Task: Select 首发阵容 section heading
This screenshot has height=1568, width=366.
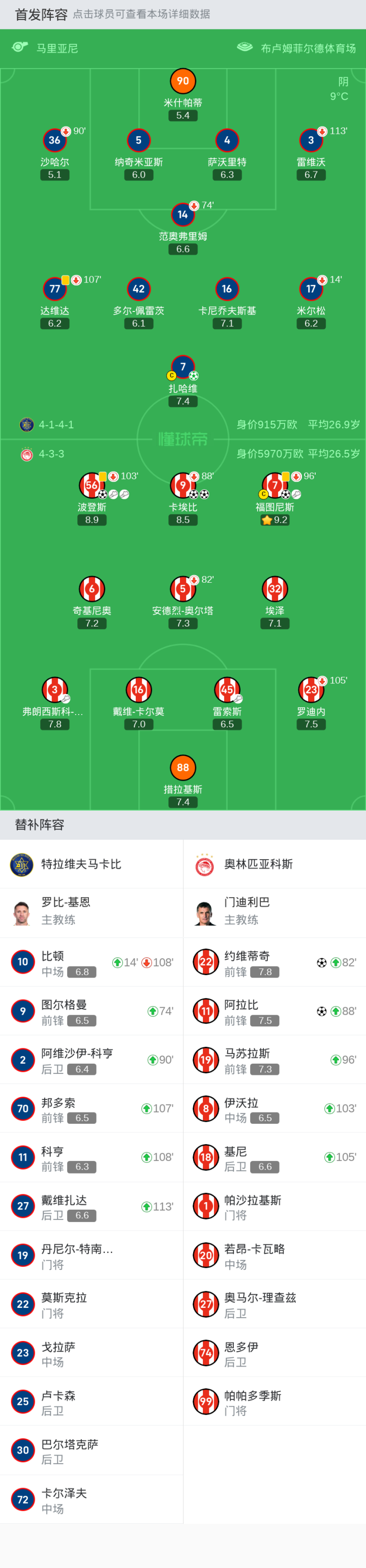Action: pos(41,14)
